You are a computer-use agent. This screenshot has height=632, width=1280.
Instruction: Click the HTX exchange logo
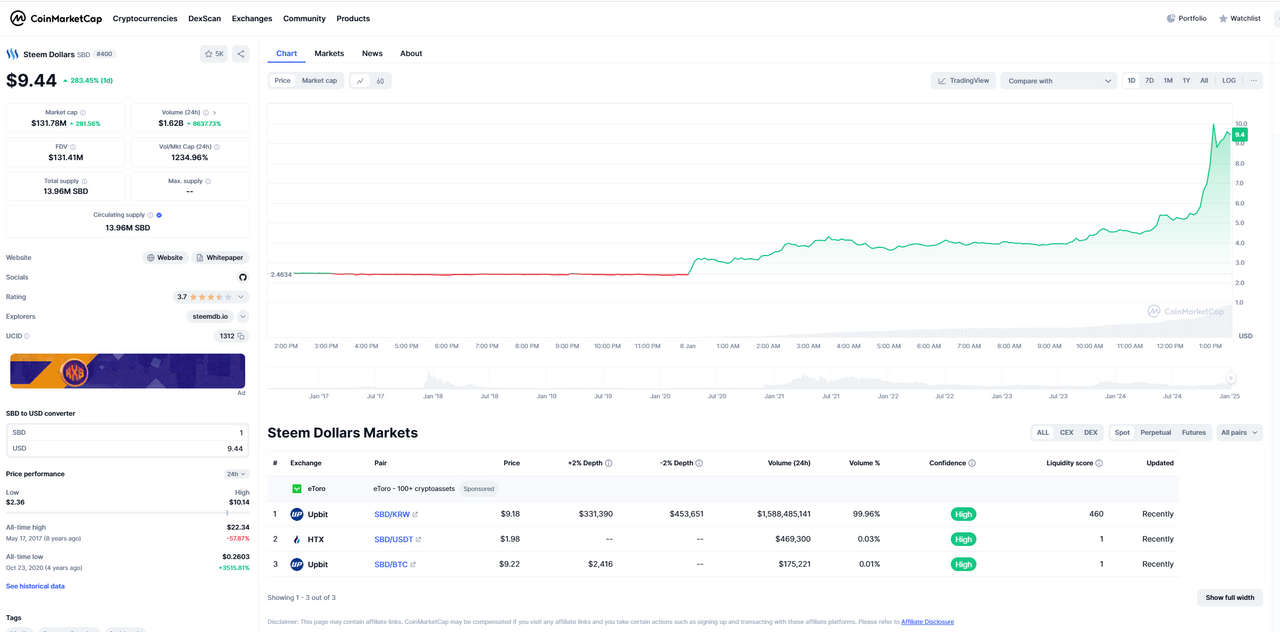tap(296, 539)
